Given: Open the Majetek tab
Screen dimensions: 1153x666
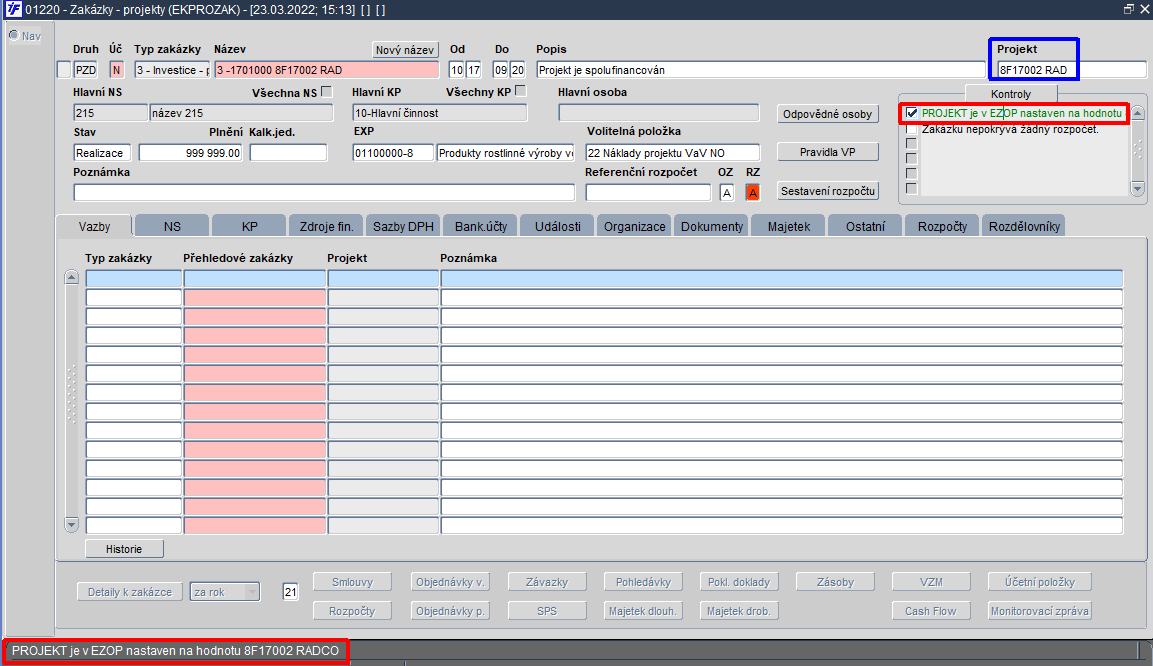Looking at the screenshot, I should 788,226.
